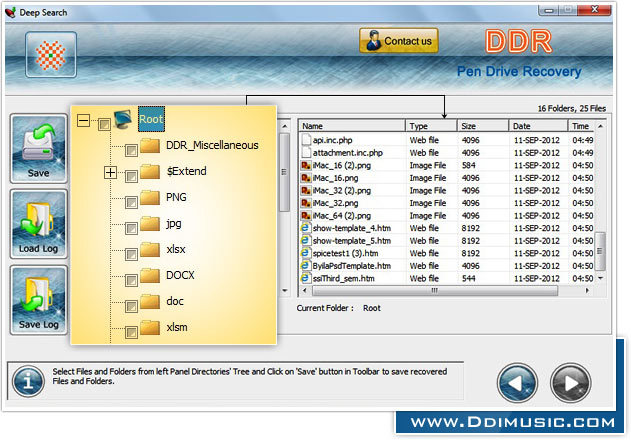
Task: Select DDR_Miscellaneous in the directory tree
Action: coord(212,145)
